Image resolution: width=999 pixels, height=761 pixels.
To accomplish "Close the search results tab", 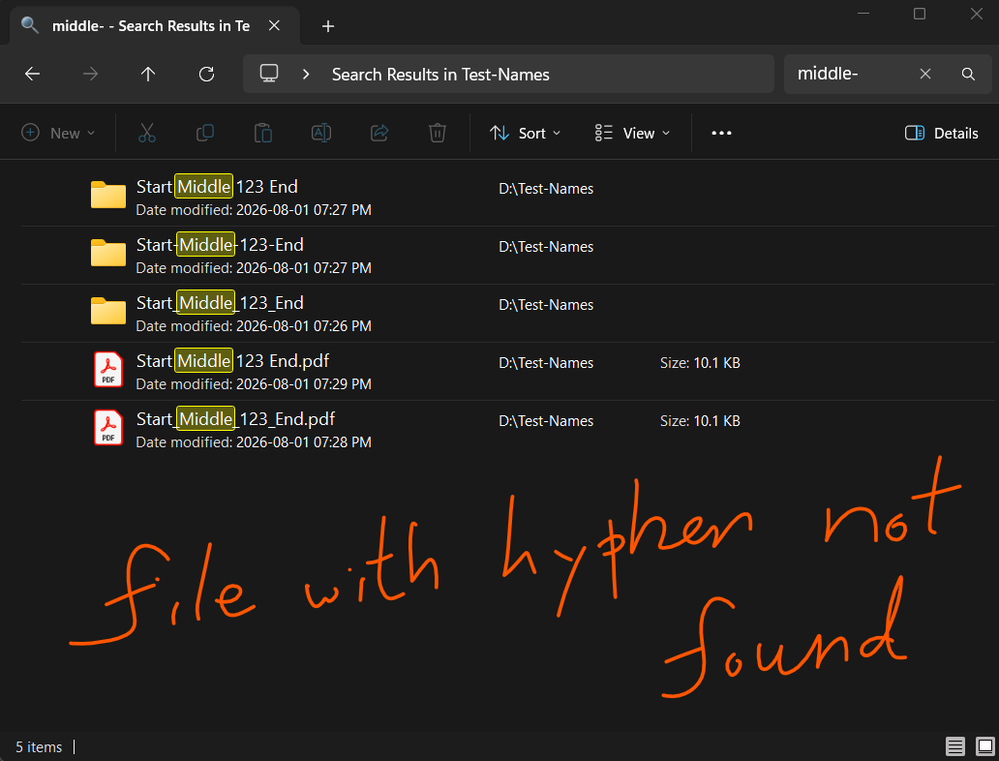I will [x=274, y=25].
